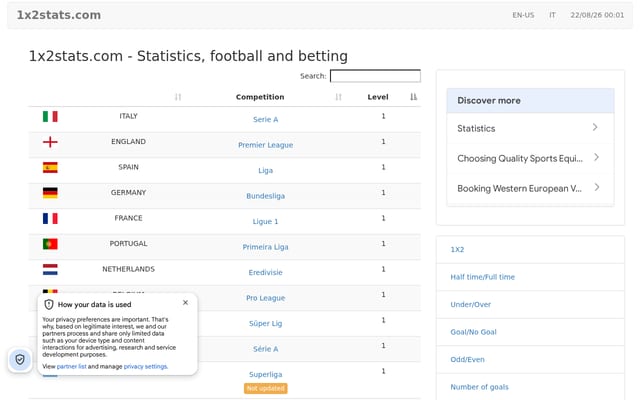Open the Primeira Liga link

click(265, 247)
